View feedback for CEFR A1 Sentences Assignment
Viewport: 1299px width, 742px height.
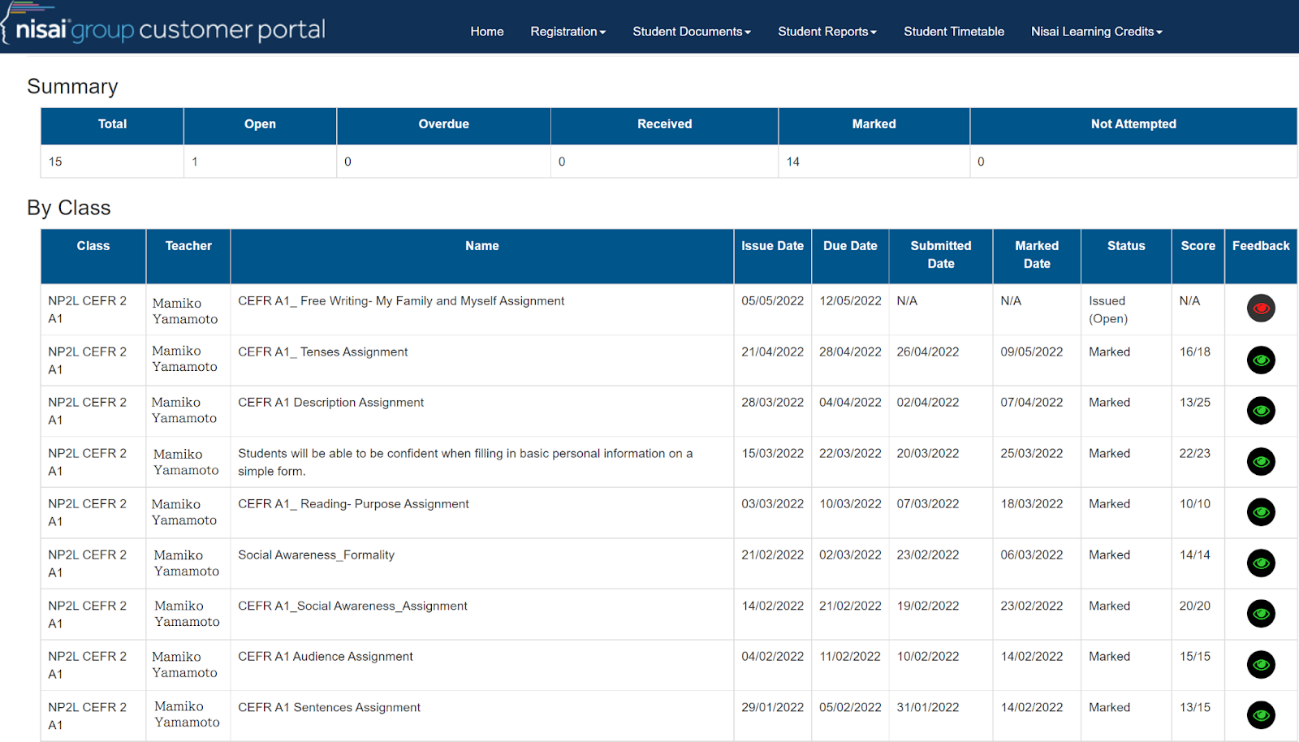tap(1261, 715)
